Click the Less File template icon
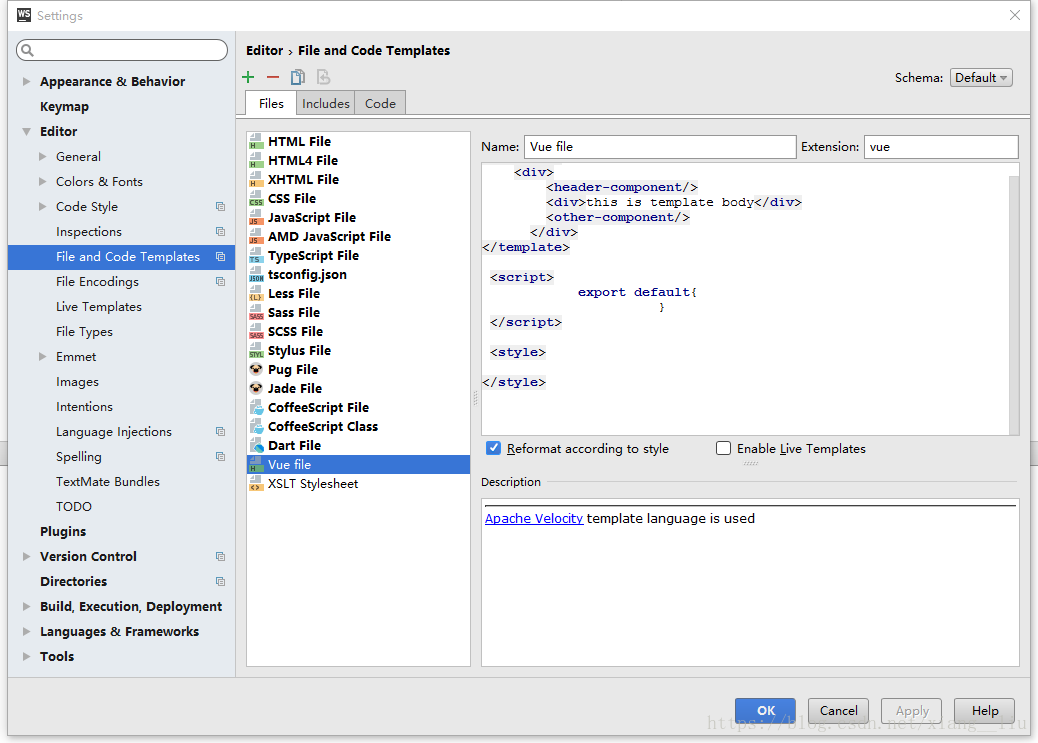The width and height of the screenshot is (1038, 743). point(256,293)
